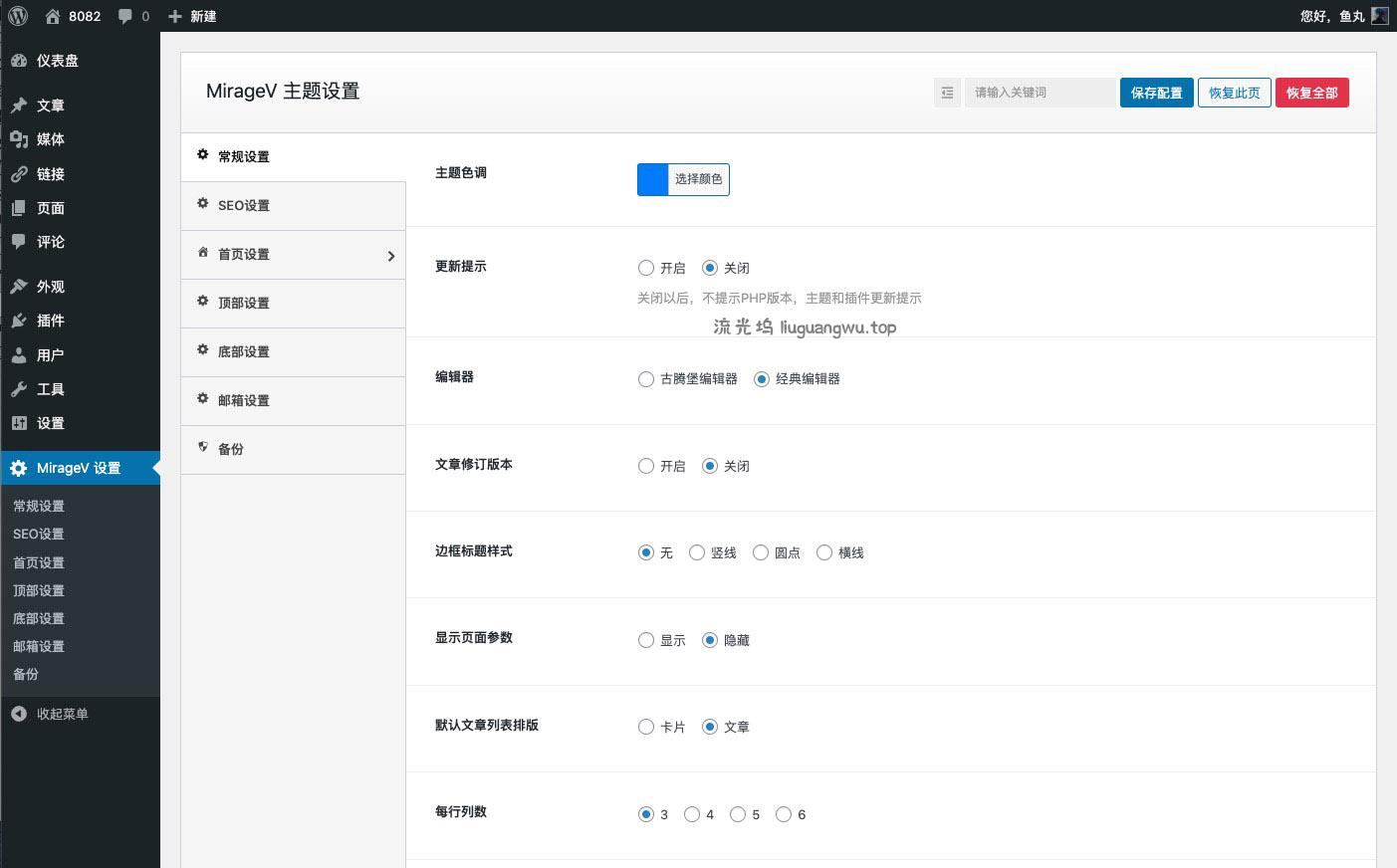Click the 媒体 media icon in sidebar
The image size is (1397, 868).
click(x=19, y=139)
